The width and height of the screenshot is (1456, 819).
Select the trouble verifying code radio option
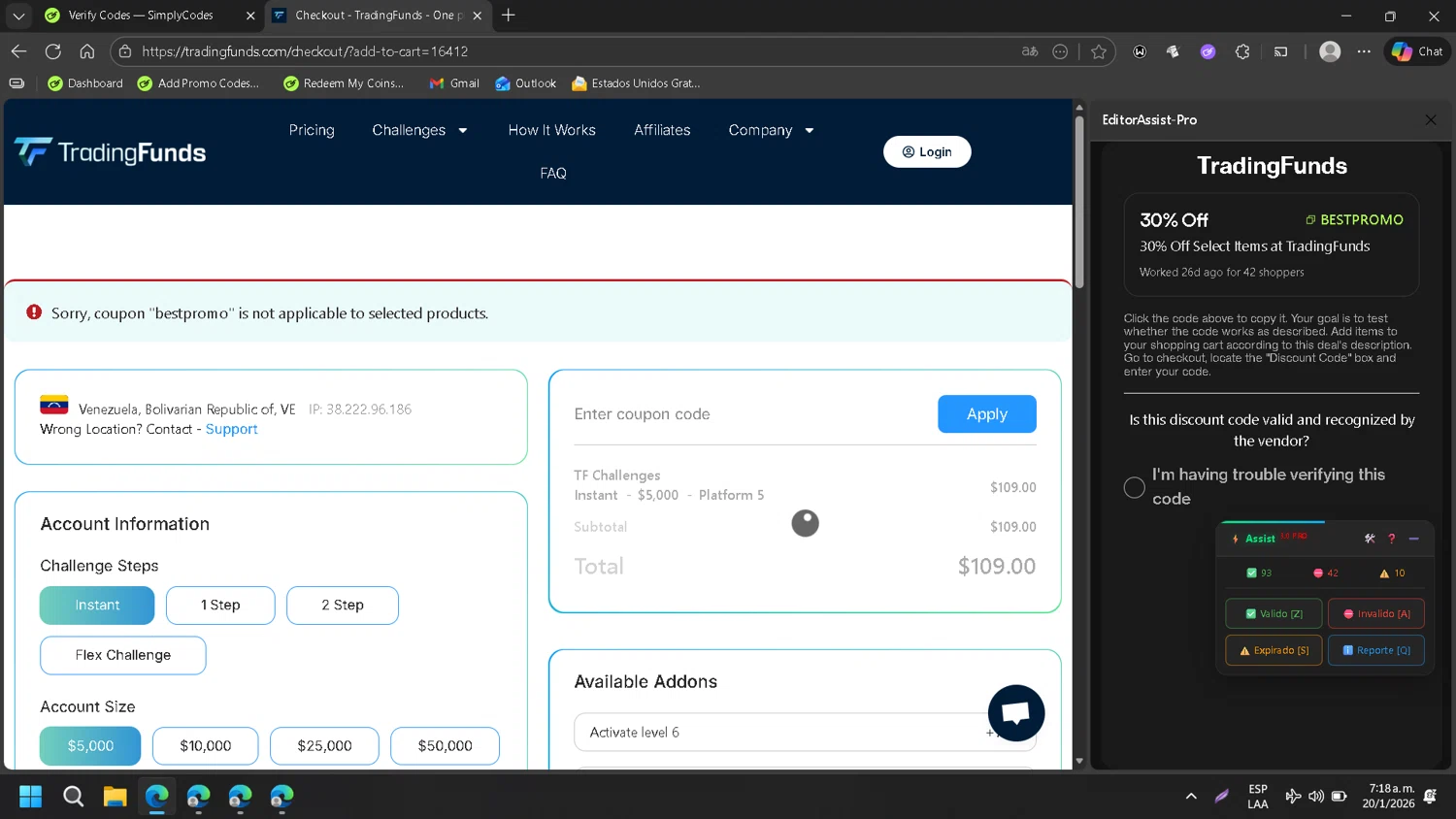coord(1134,487)
